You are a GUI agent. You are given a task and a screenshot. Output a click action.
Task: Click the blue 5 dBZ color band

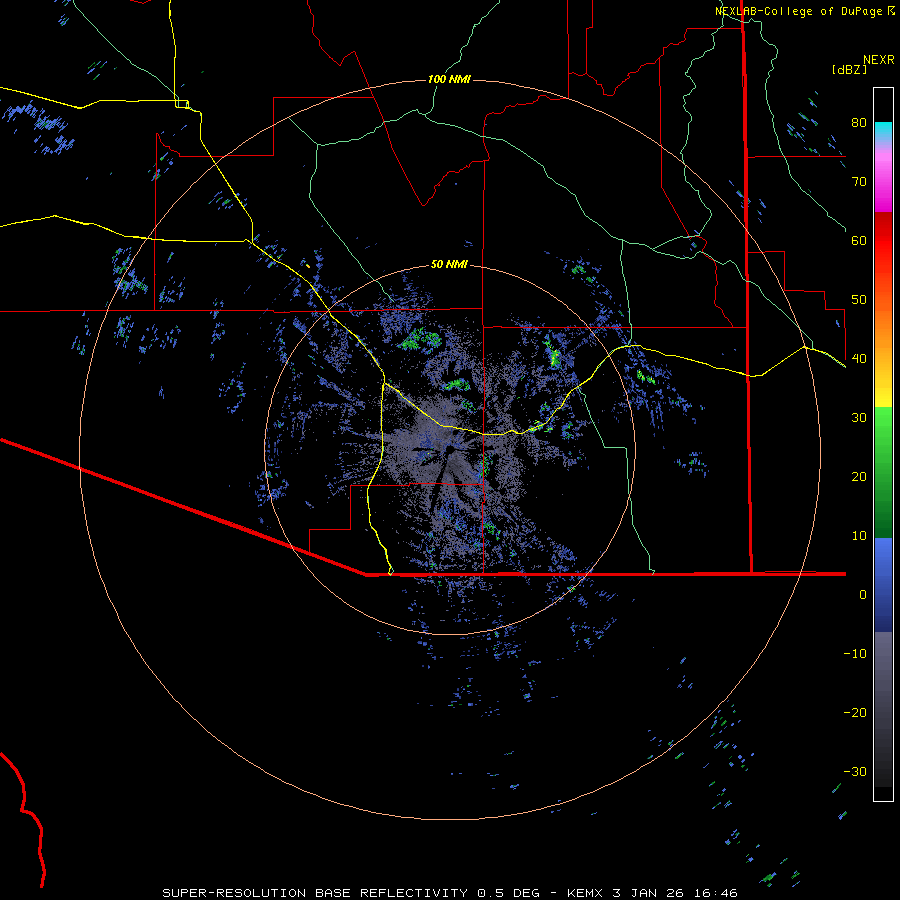883,565
